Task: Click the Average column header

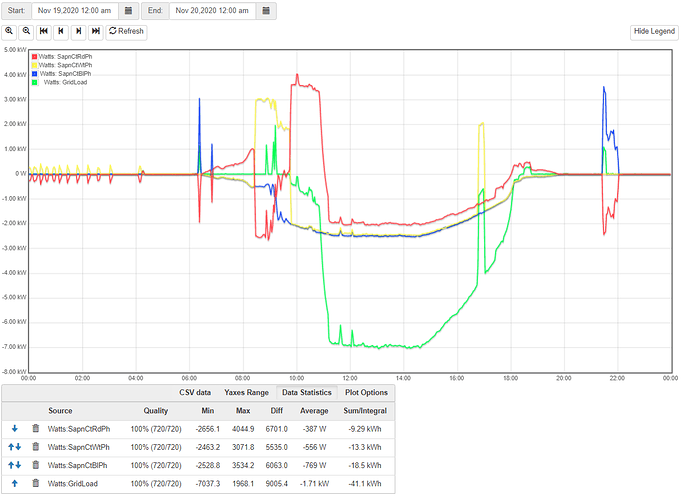Action: click(x=314, y=411)
